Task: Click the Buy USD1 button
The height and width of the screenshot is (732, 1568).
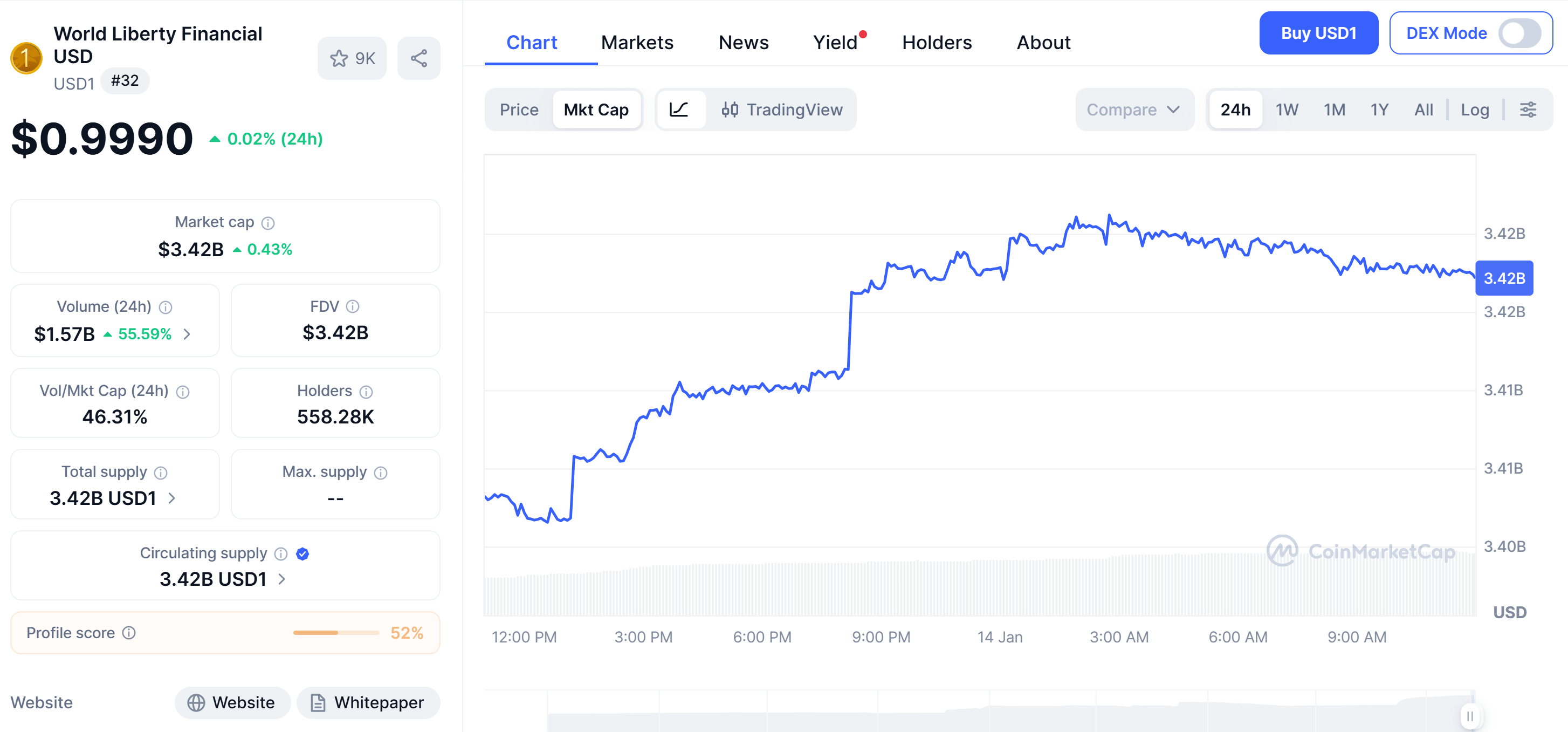Action: [x=1318, y=33]
